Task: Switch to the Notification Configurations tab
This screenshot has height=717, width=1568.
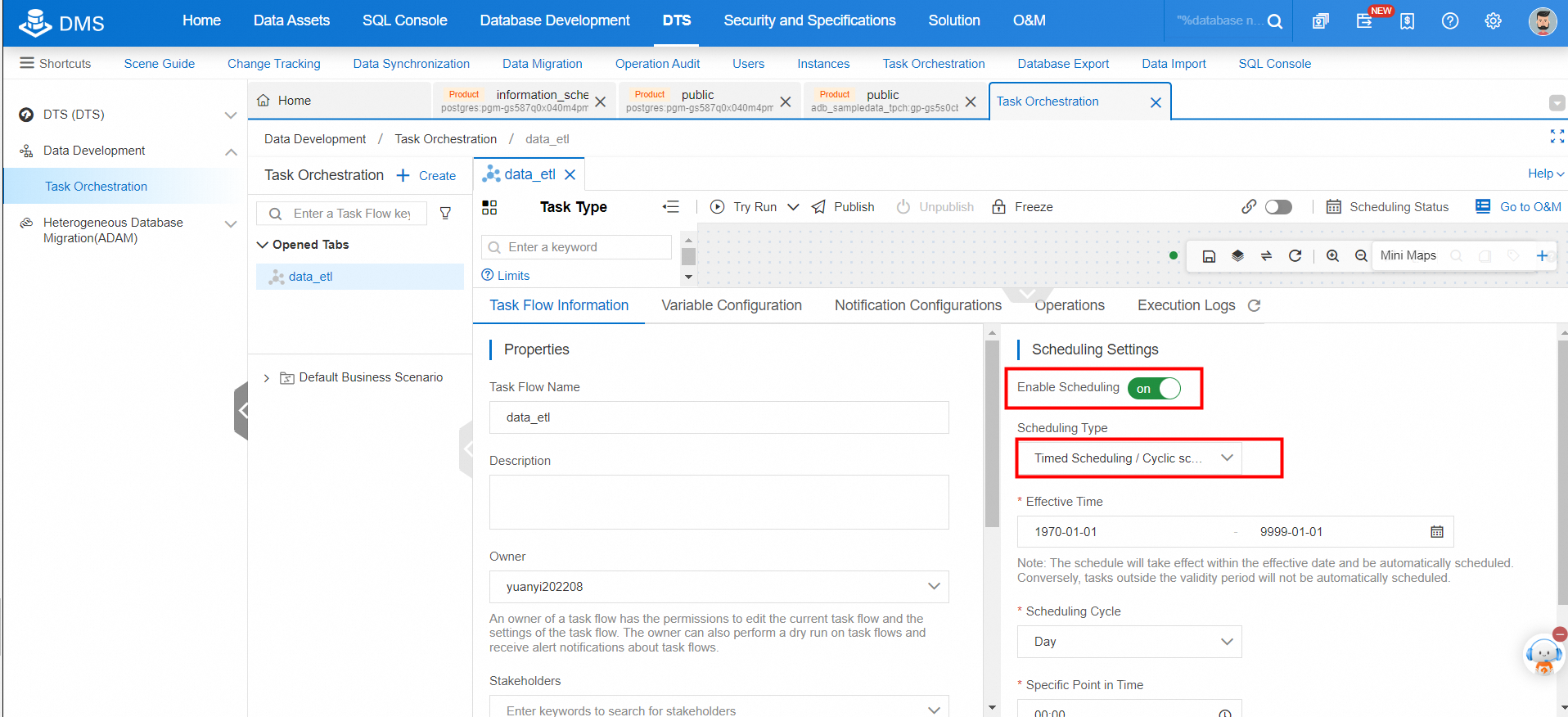Action: pyautogui.click(x=918, y=305)
